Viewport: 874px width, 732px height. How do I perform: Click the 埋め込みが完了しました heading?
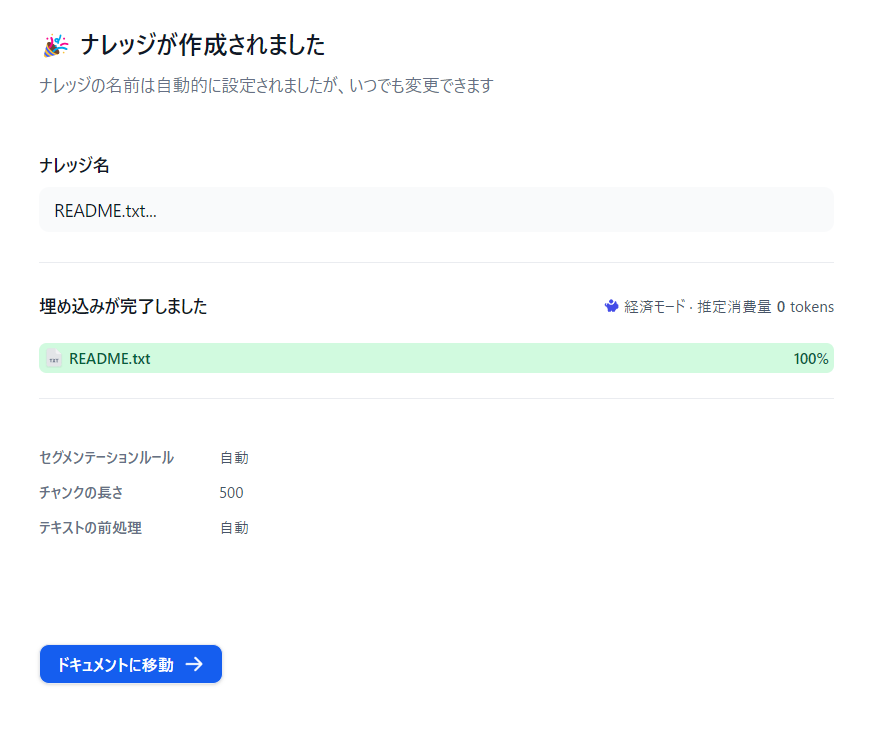coord(123,307)
